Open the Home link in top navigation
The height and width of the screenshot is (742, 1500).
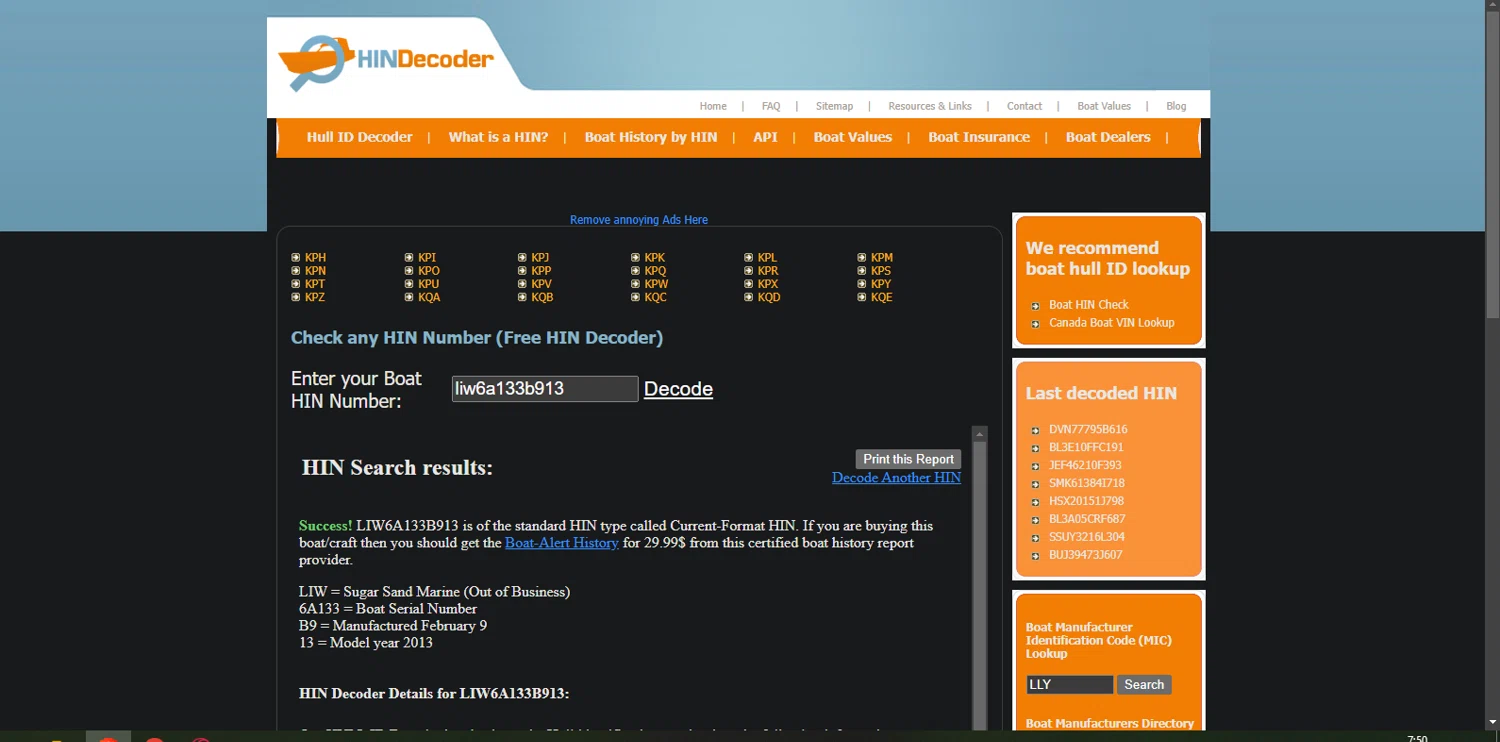pyautogui.click(x=713, y=106)
